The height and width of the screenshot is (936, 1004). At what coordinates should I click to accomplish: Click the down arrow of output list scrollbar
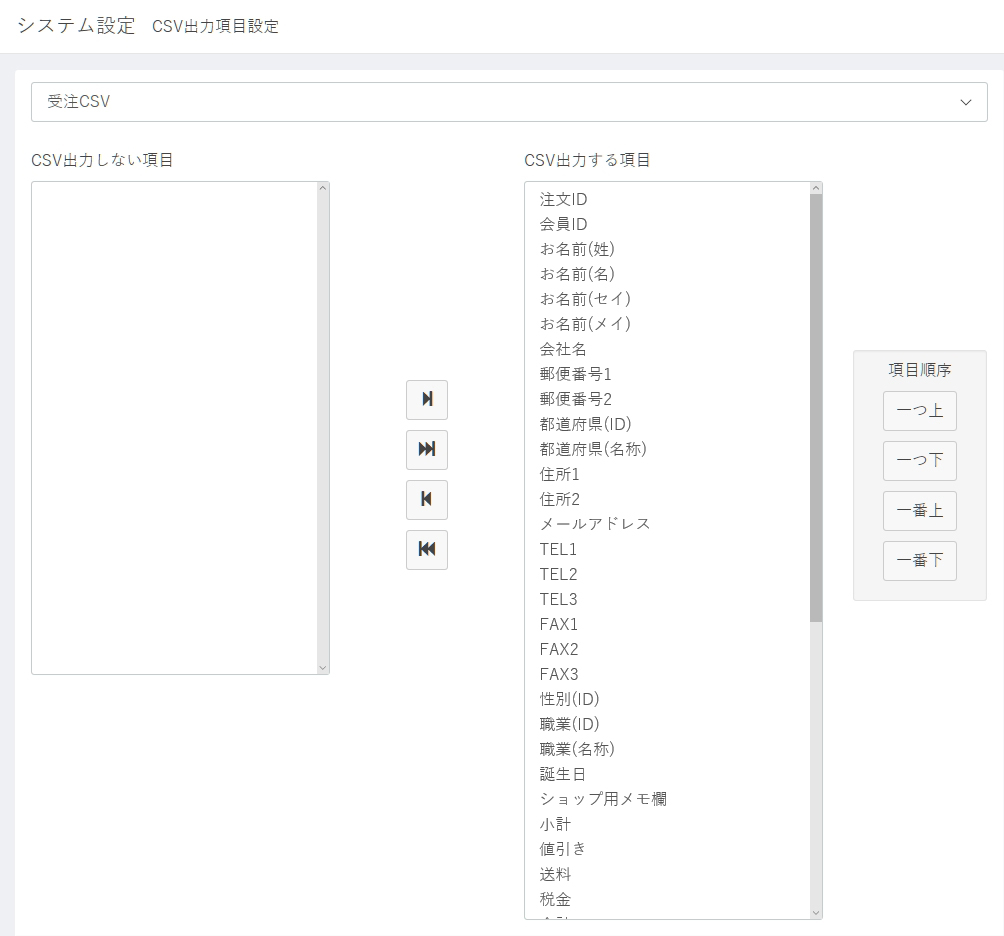[816, 912]
